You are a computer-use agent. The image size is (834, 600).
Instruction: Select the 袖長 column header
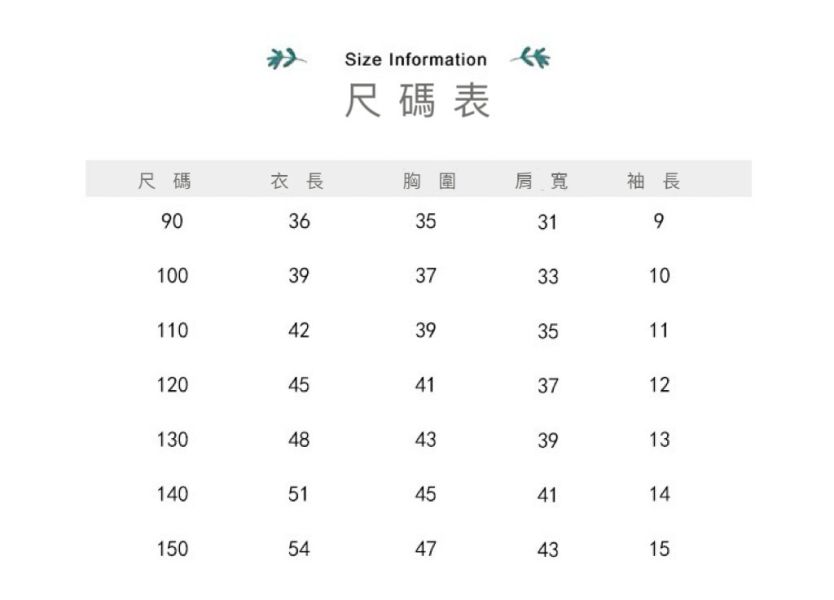(x=654, y=182)
